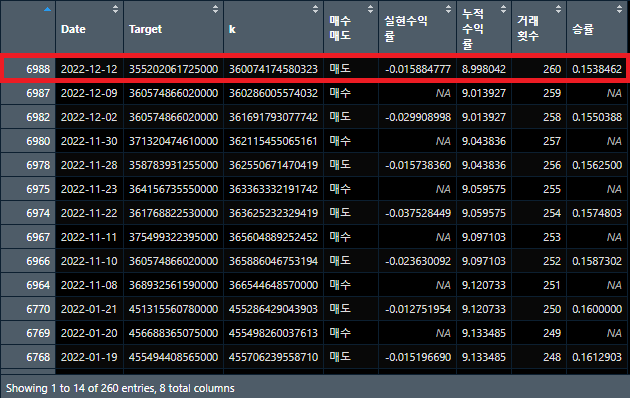Click win rate 0.1612903

pos(597,357)
